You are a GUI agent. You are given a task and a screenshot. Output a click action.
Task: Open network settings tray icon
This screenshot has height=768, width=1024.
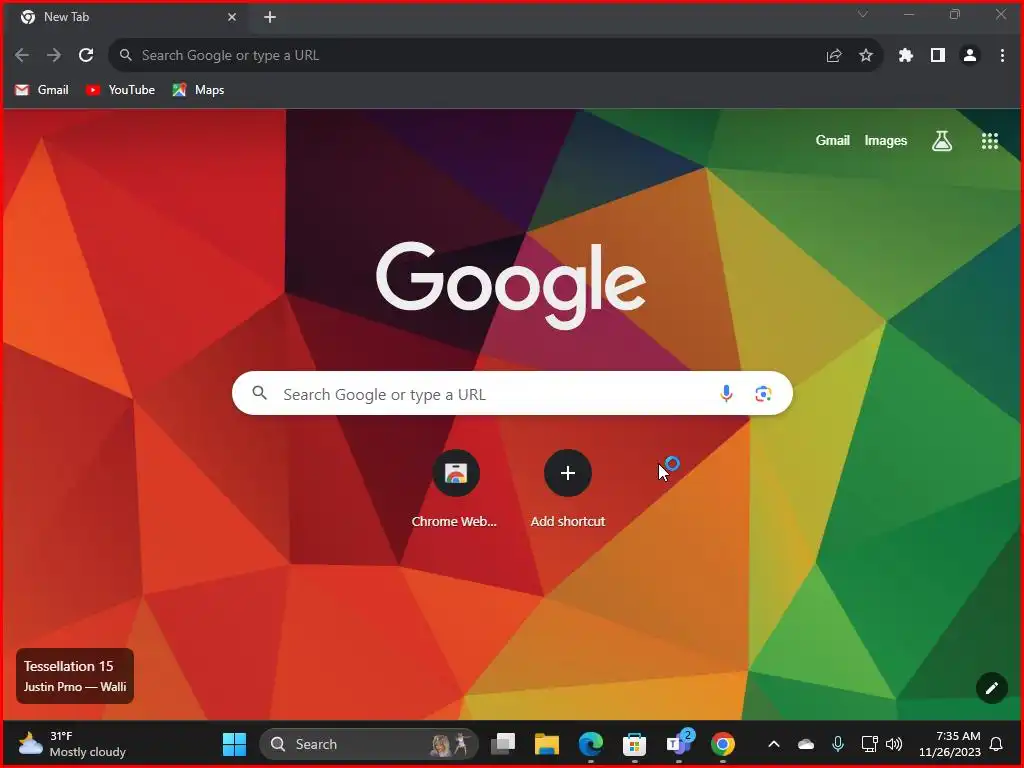coord(869,744)
